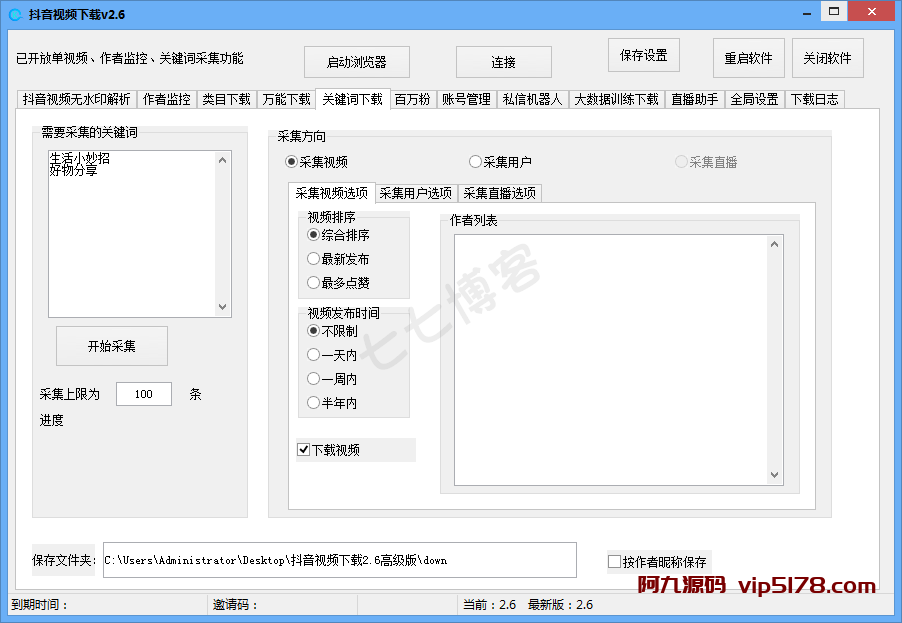Switch to the 作者监控 tab
The height and width of the screenshot is (623, 902).
click(x=167, y=99)
